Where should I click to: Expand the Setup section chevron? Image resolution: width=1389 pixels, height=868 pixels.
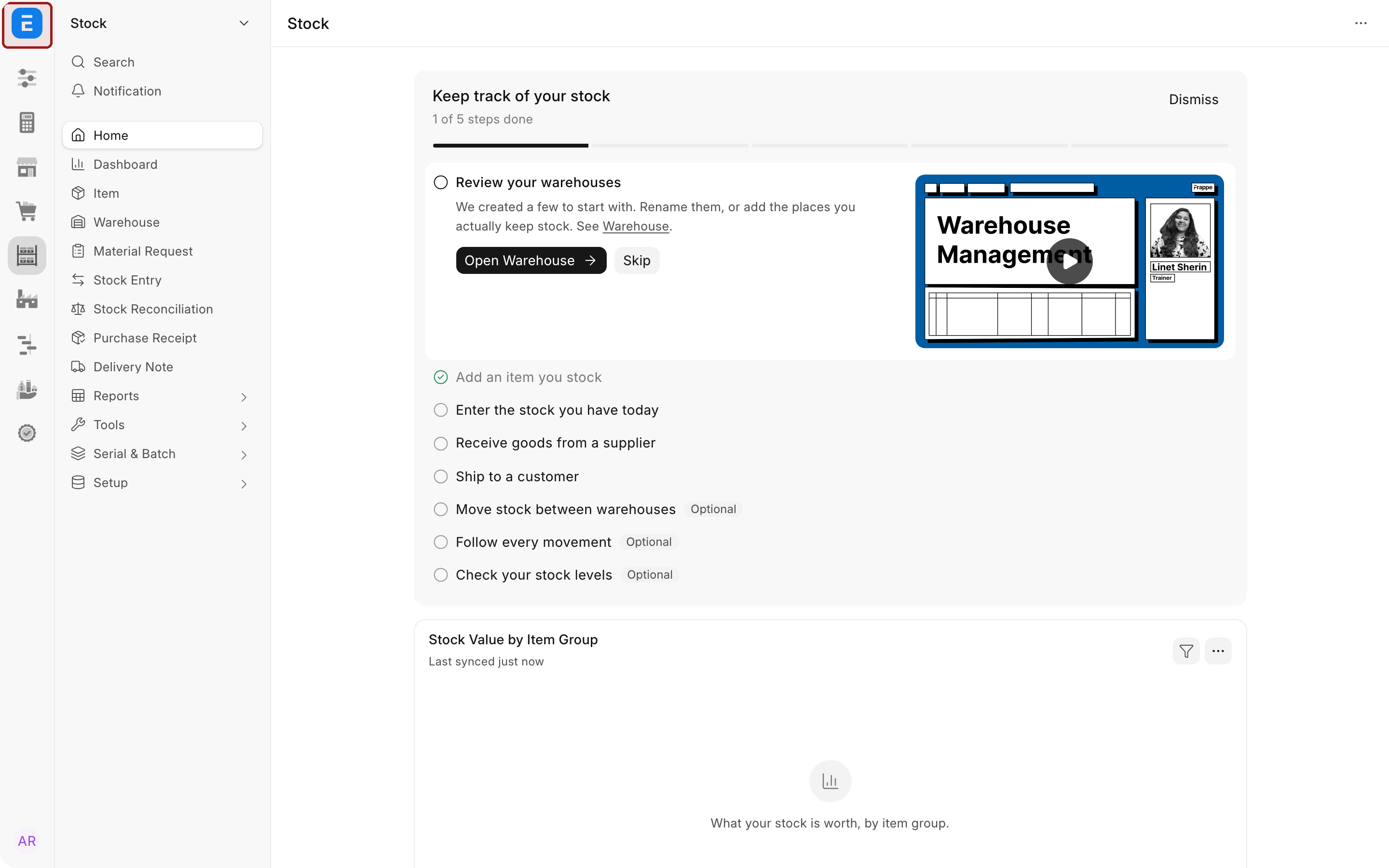click(x=244, y=483)
